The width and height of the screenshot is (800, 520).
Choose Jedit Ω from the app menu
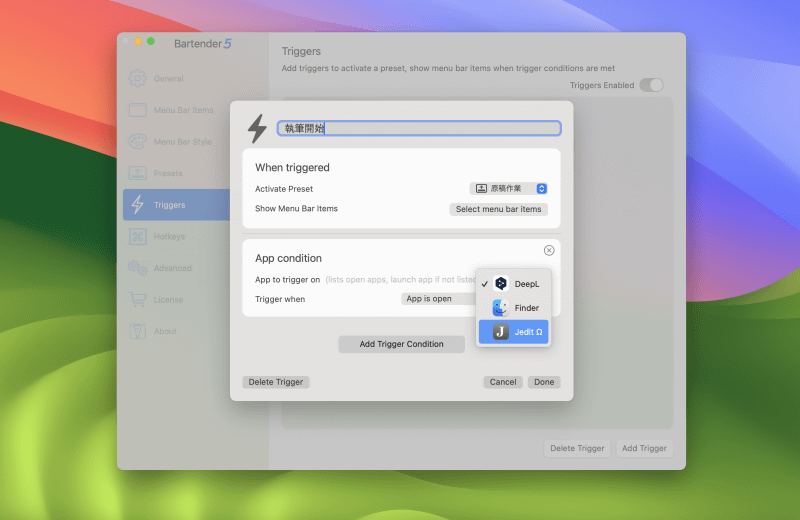(x=514, y=332)
